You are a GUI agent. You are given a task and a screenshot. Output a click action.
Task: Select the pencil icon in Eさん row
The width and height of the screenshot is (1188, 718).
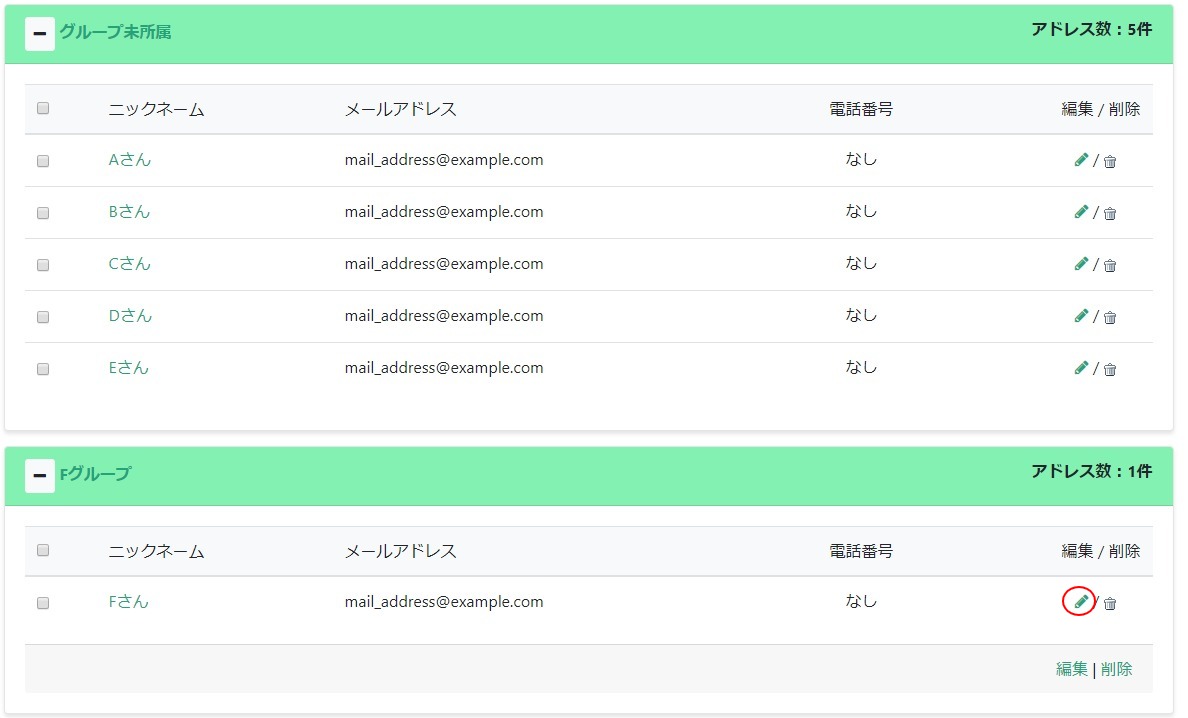1081,368
